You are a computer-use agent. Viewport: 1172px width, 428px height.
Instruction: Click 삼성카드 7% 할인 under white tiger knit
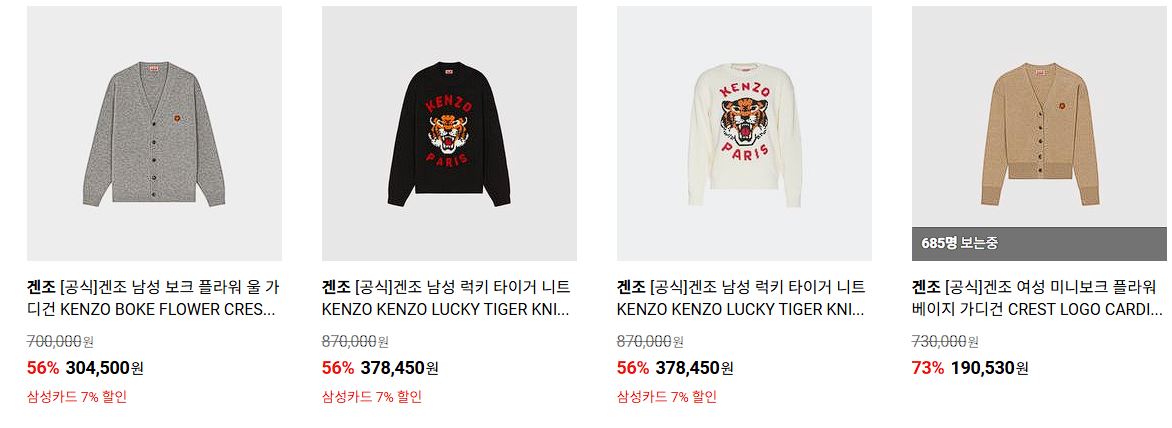[667, 397]
